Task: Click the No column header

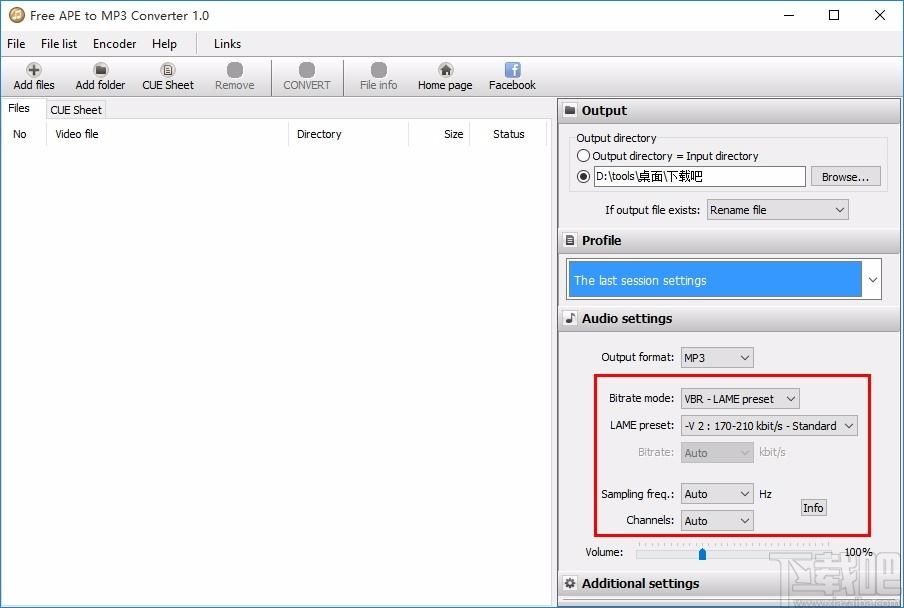Action: [24, 134]
